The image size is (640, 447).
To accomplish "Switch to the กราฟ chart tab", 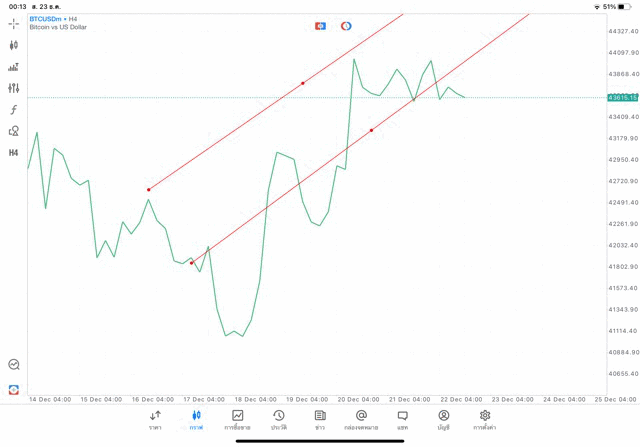I will pos(196,419).
